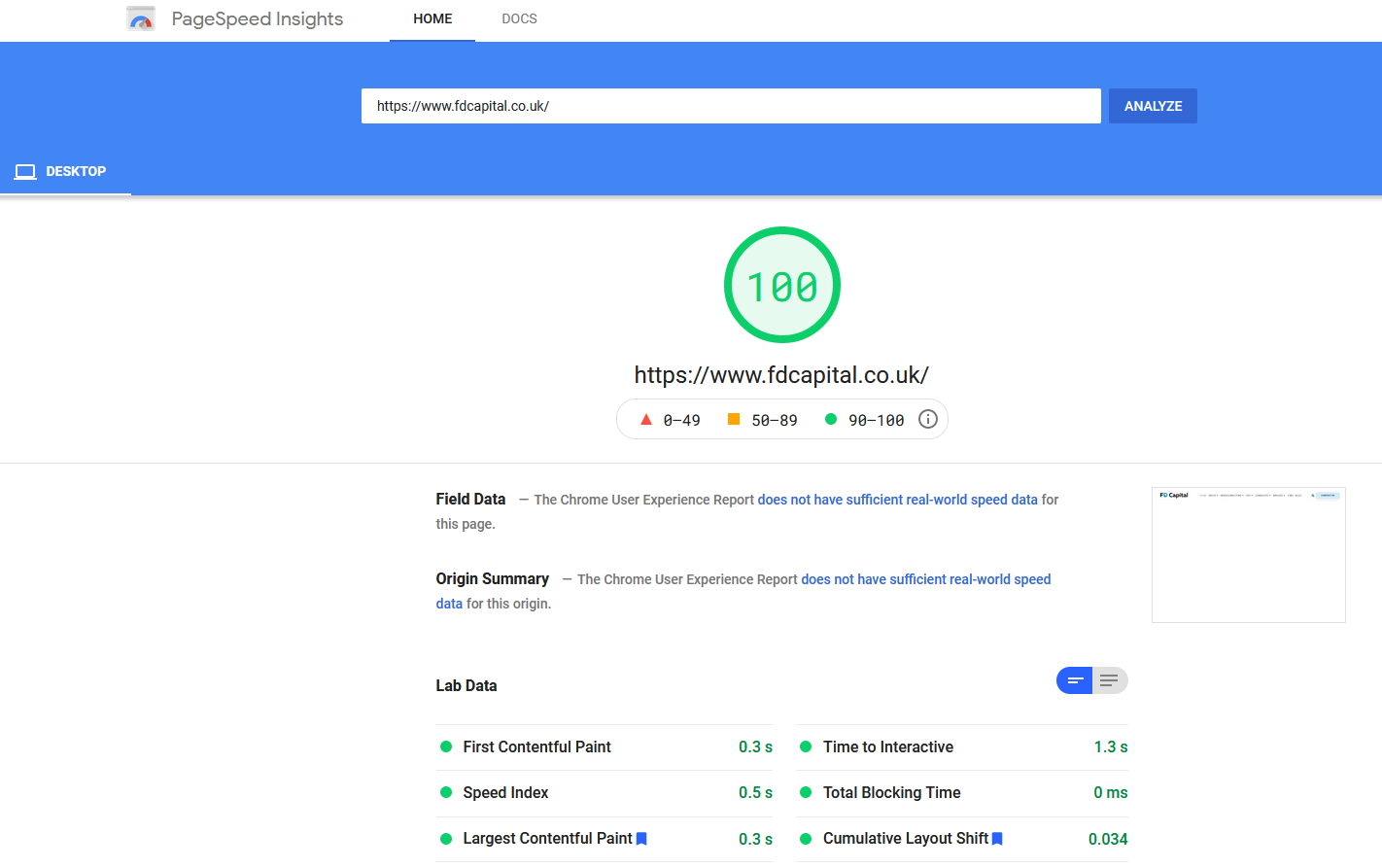Click the Field Data heading
Screen dimensions: 1382x868
pos(471,499)
